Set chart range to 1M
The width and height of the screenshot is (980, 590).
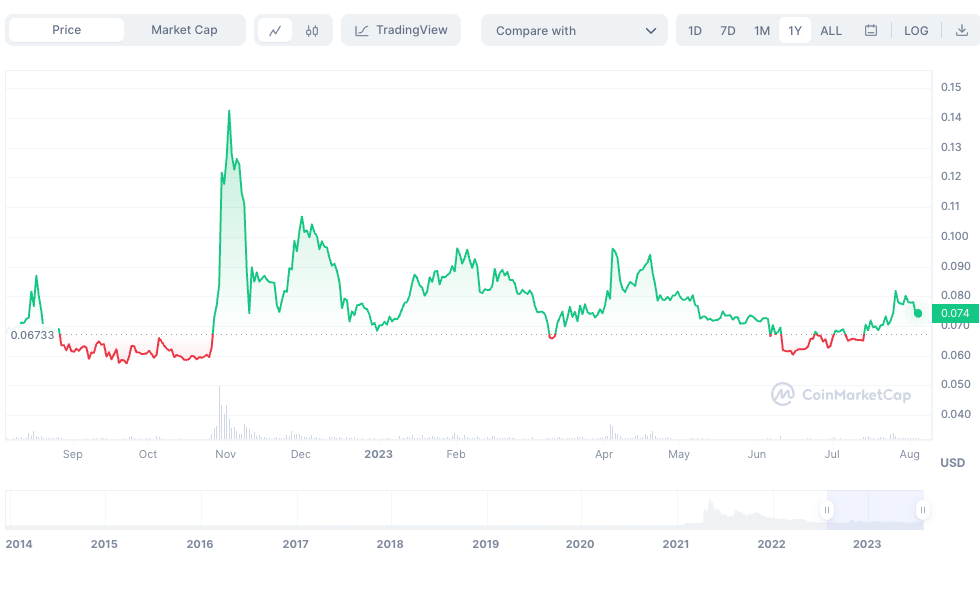(x=762, y=31)
